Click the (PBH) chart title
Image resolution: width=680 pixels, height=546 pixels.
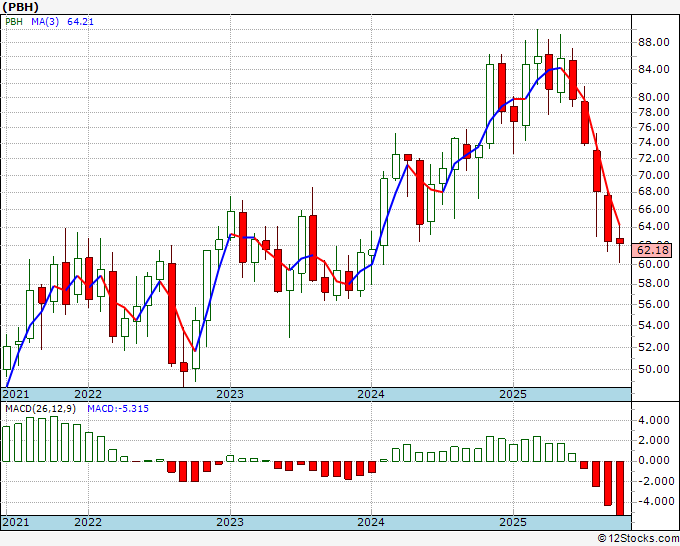(20, 7)
